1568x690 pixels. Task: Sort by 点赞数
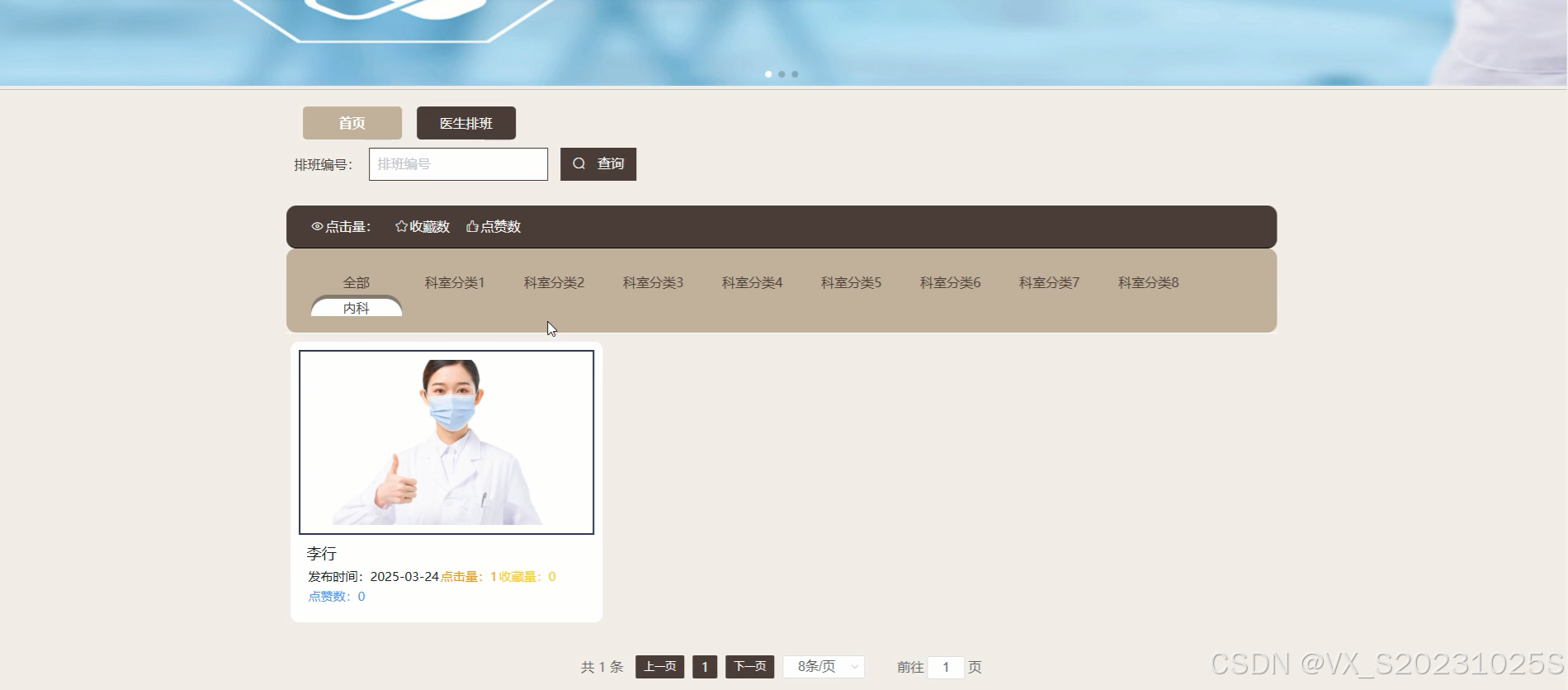click(494, 226)
